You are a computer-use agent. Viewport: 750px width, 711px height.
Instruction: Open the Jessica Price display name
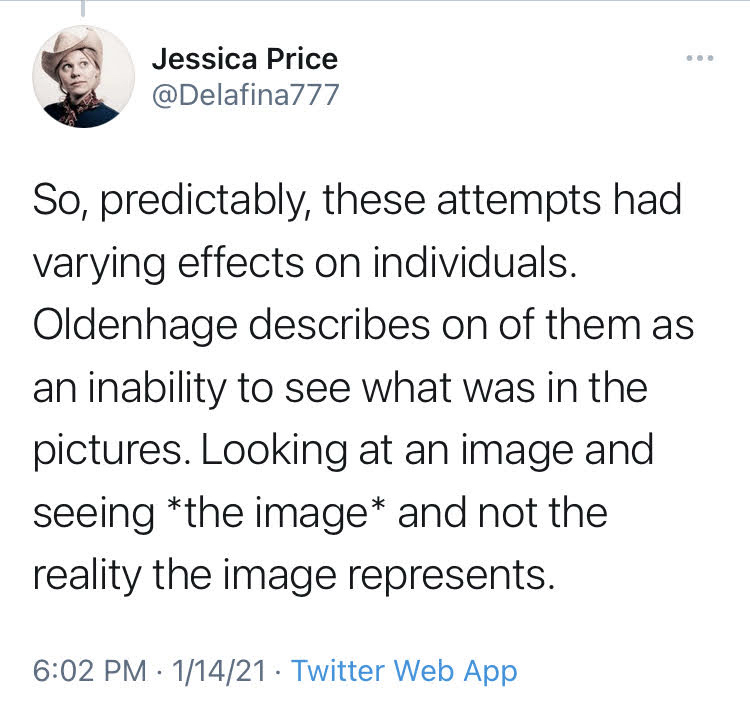245,59
